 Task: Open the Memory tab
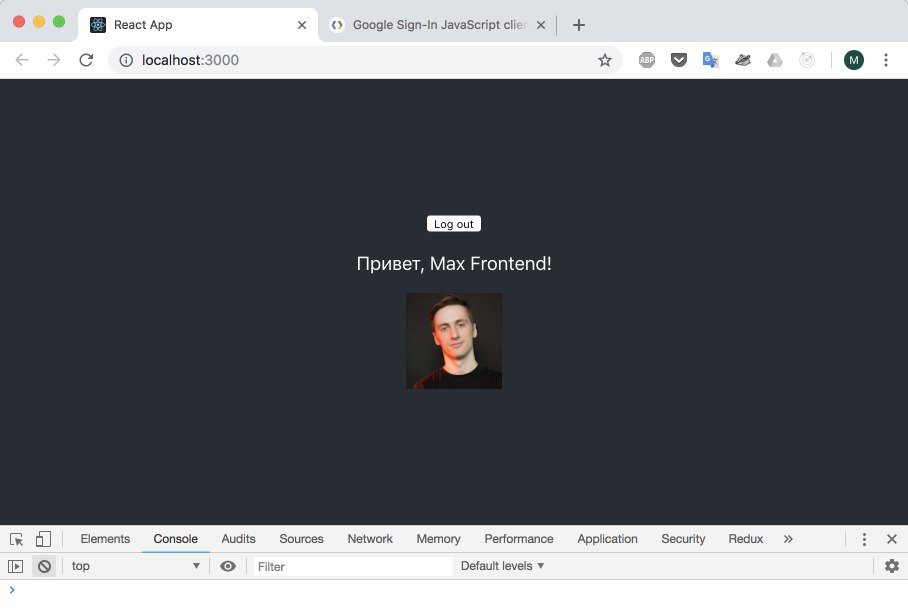438,539
